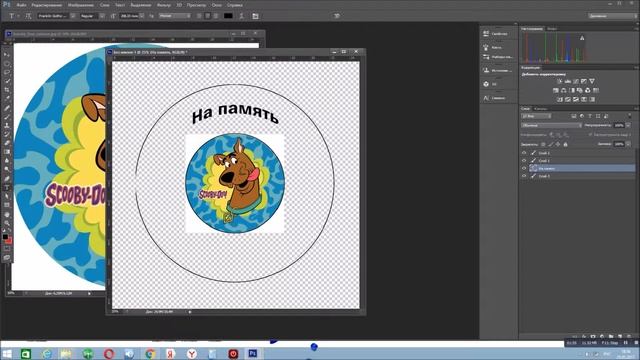Open the Справка menu
Screen dimensions: 640x360
pyautogui.click(x=235, y=5)
